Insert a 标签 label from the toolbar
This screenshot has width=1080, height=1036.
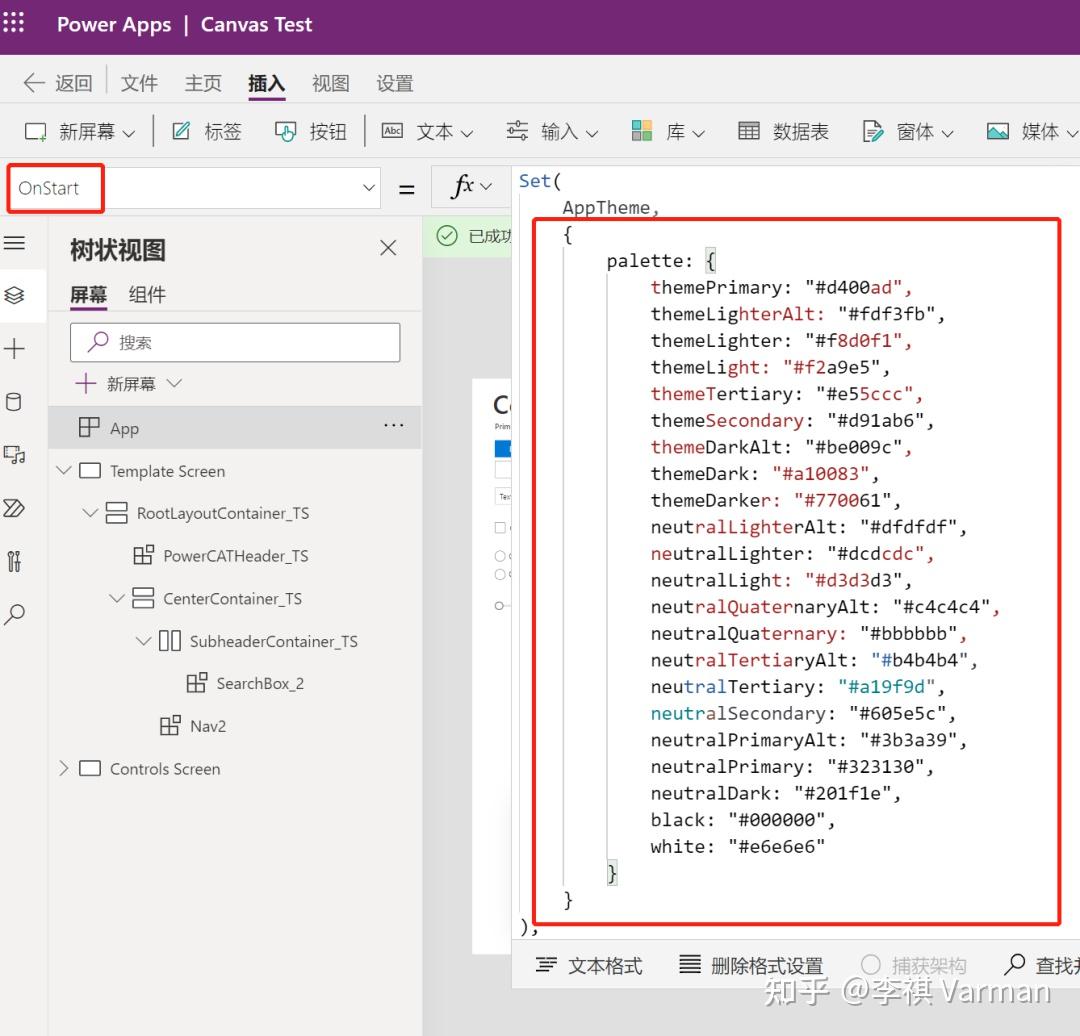point(206,130)
